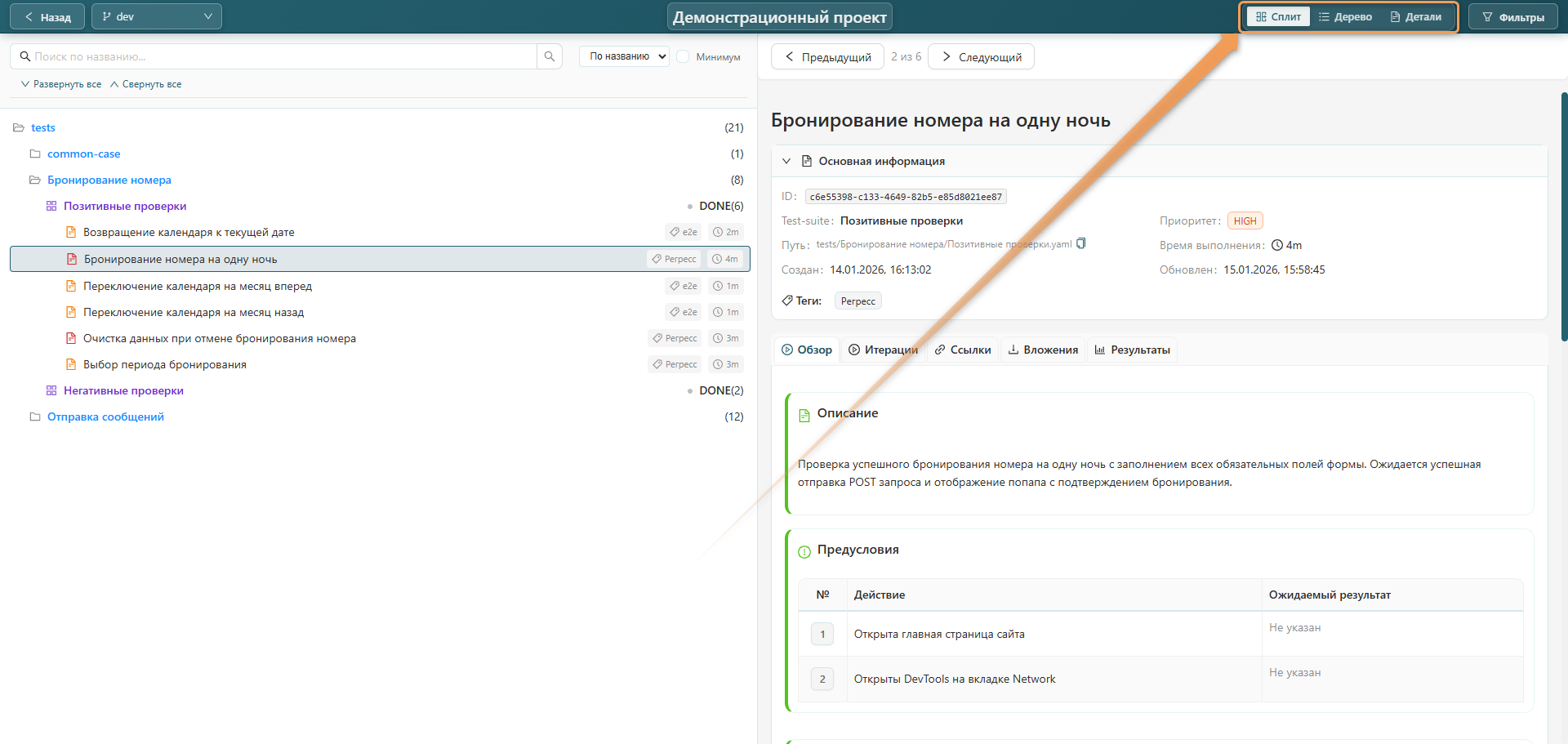This screenshot has height=744, width=1568.
Task: Collapse the Основная информация section
Action: tap(786, 162)
